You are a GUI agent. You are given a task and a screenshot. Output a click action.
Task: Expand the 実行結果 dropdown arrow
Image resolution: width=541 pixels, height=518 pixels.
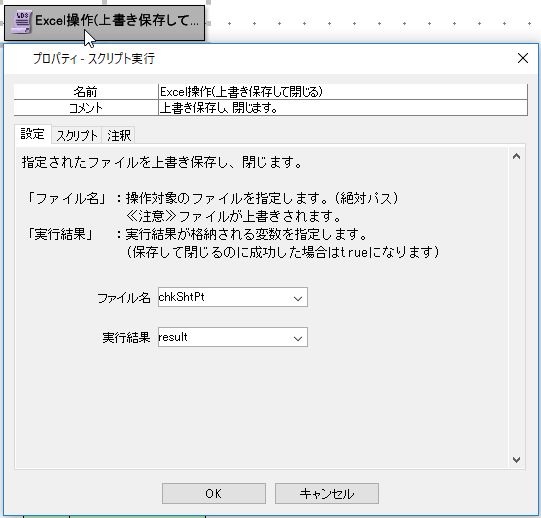click(x=298, y=338)
